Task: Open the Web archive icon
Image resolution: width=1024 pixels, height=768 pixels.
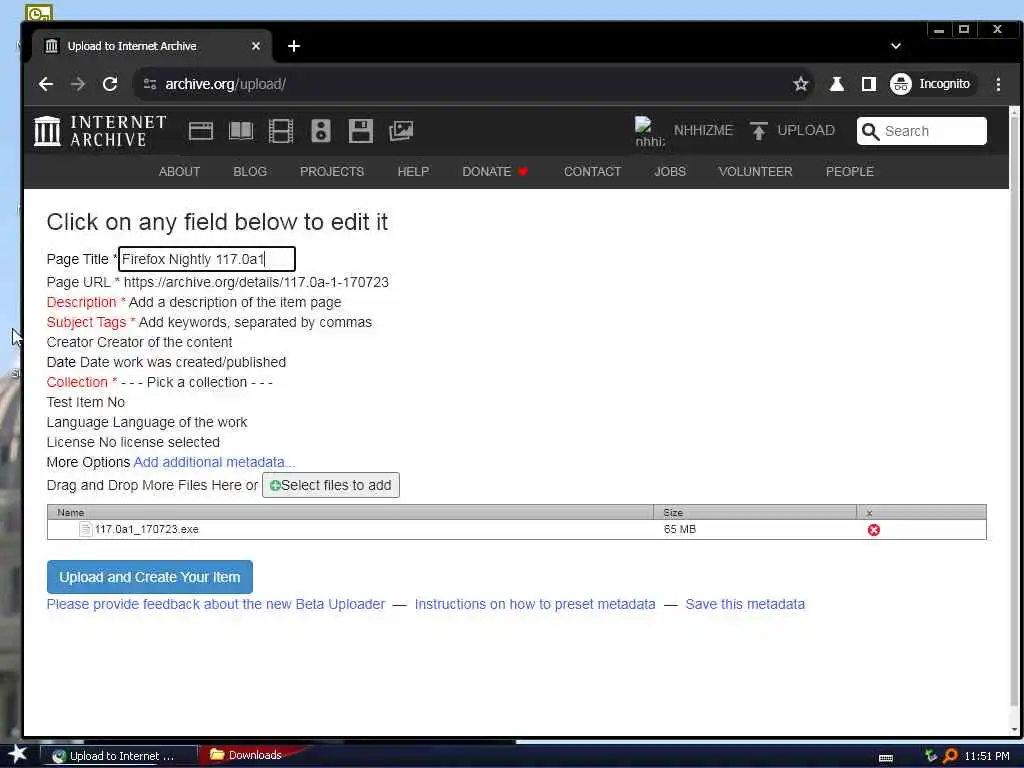Action: pyautogui.click(x=200, y=131)
